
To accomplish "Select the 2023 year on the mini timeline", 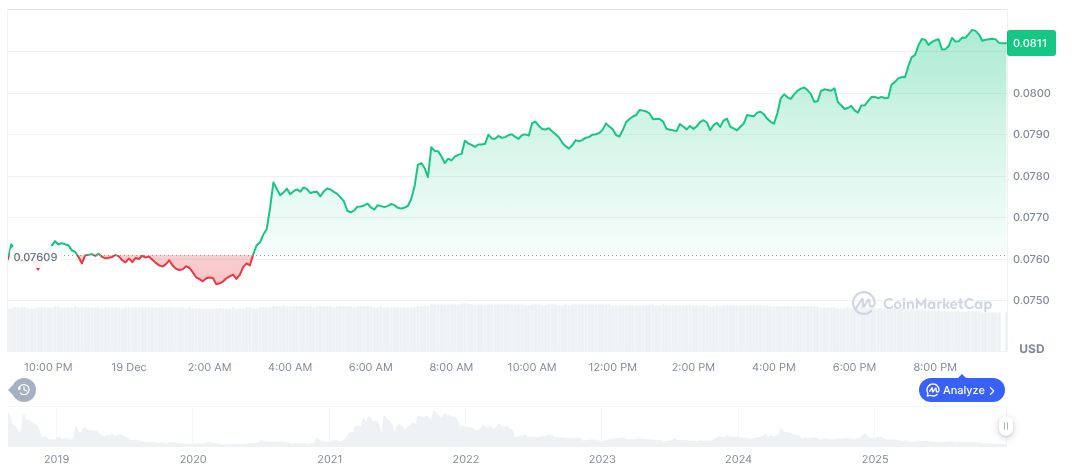I will pos(602,459).
